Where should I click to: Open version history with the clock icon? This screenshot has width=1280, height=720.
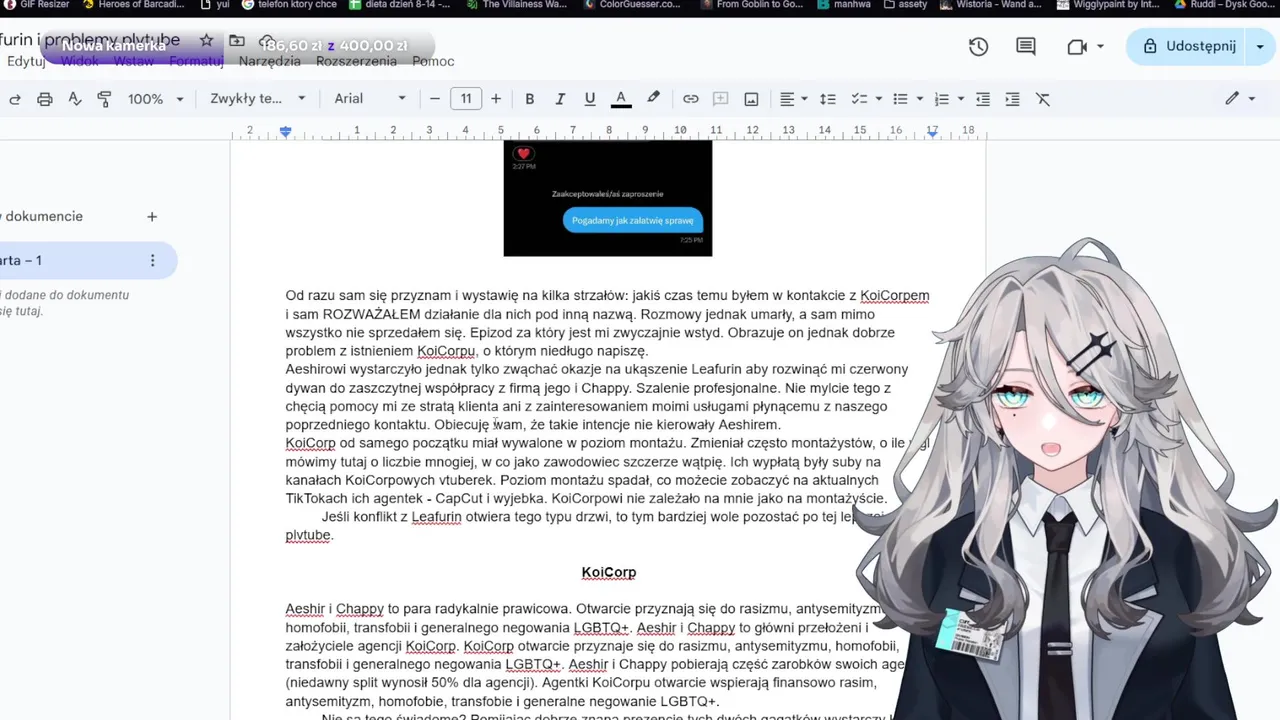click(978, 47)
